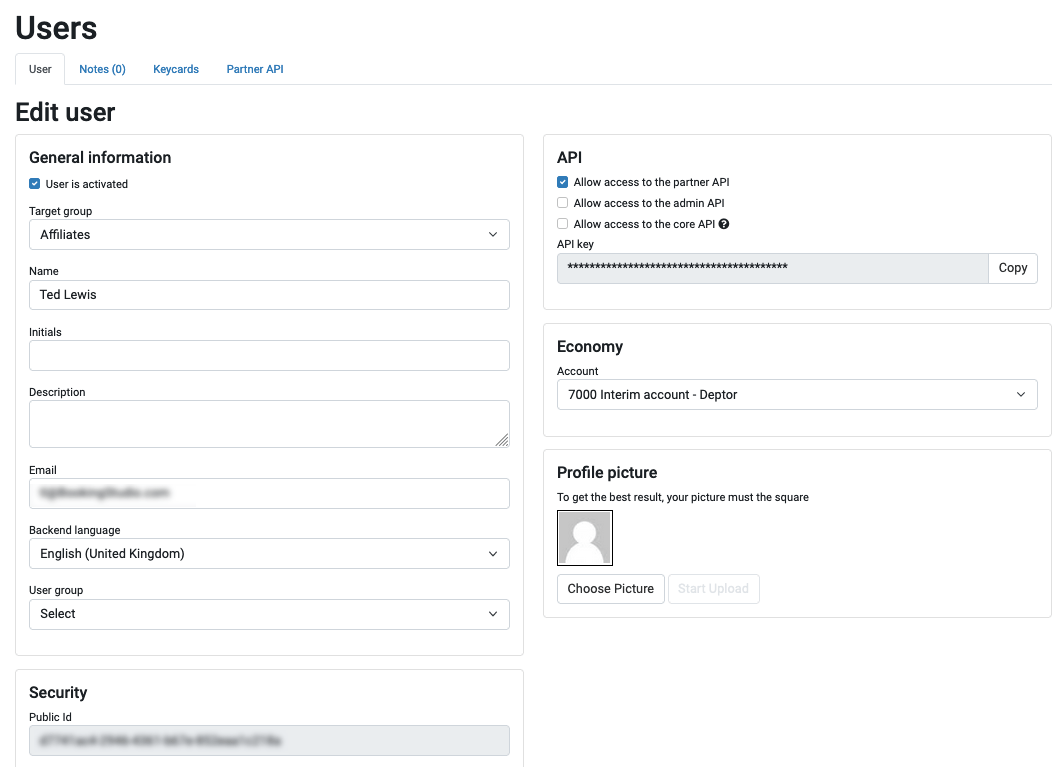The image size is (1062, 767).
Task: Switch to the Partner API tab
Action: point(254,69)
